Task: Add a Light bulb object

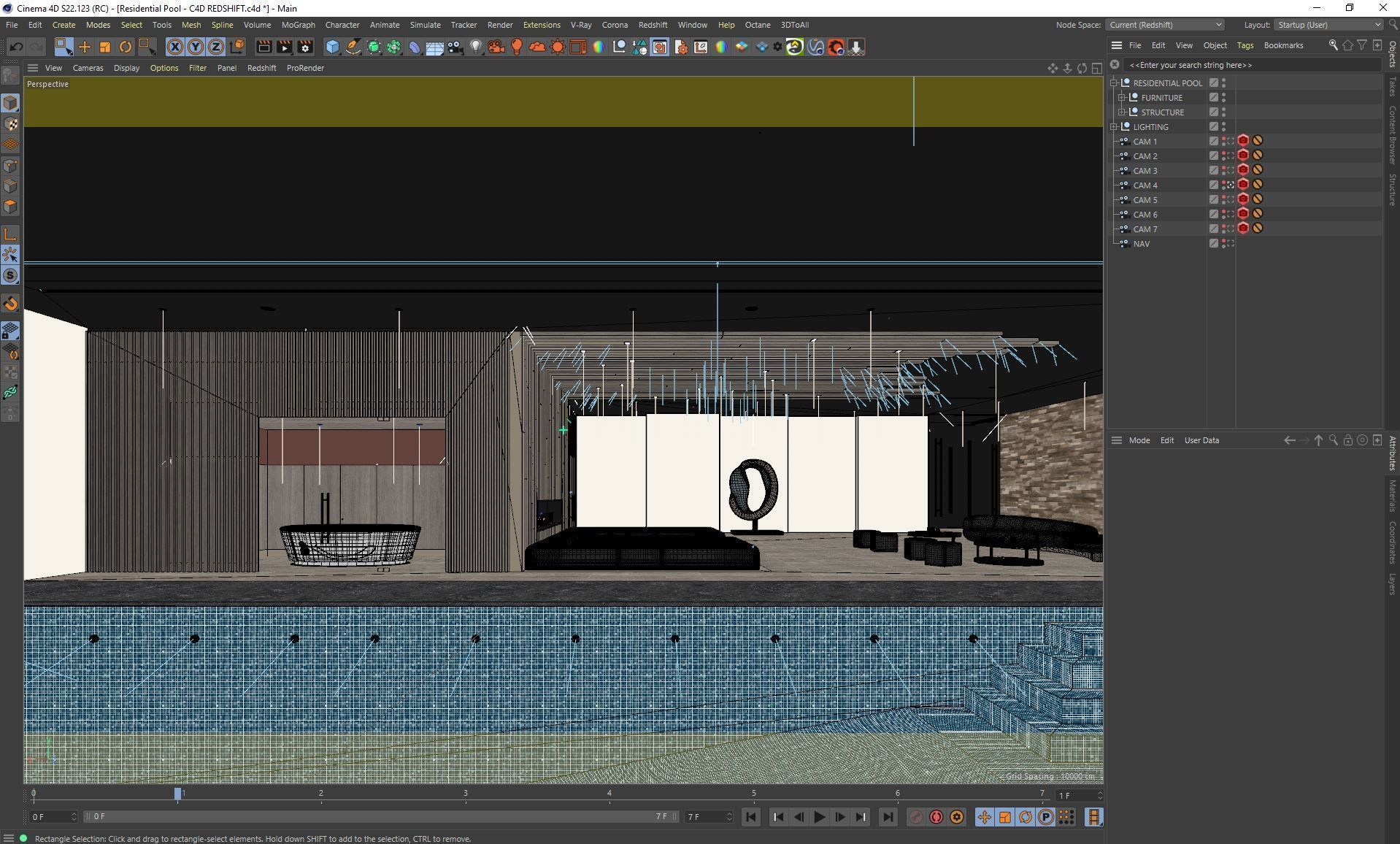Action: [x=476, y=47]
